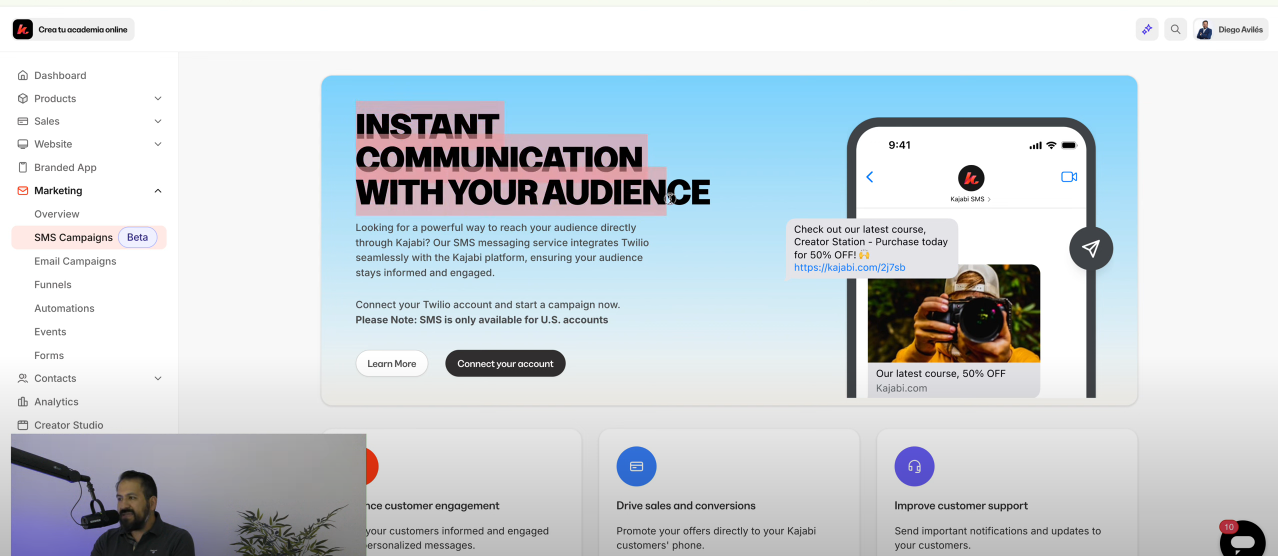Click the Sales card icon
This screenshot has width=1278, height=556.
(x=23, y=121)
